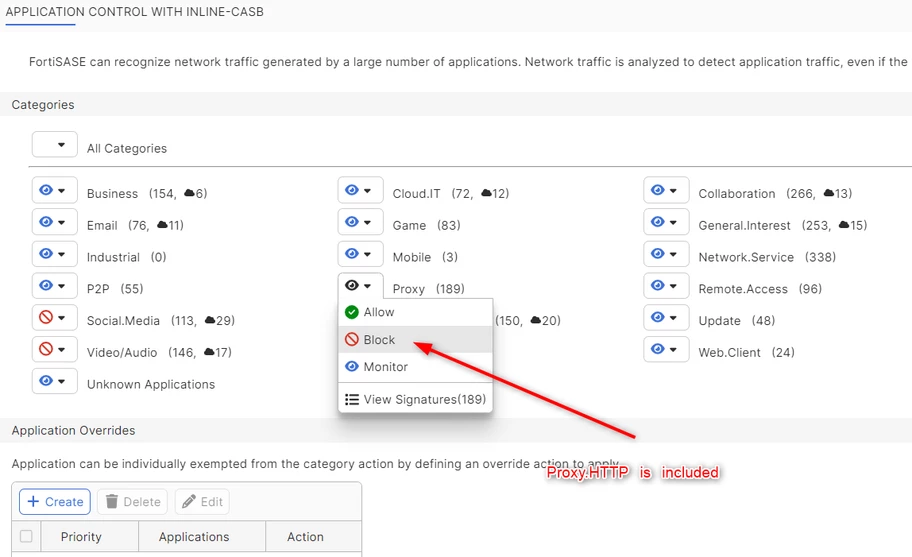Expand the Business action dropdown arrow
This screenshot has height=557, width=912.
[x=62, y=190]
